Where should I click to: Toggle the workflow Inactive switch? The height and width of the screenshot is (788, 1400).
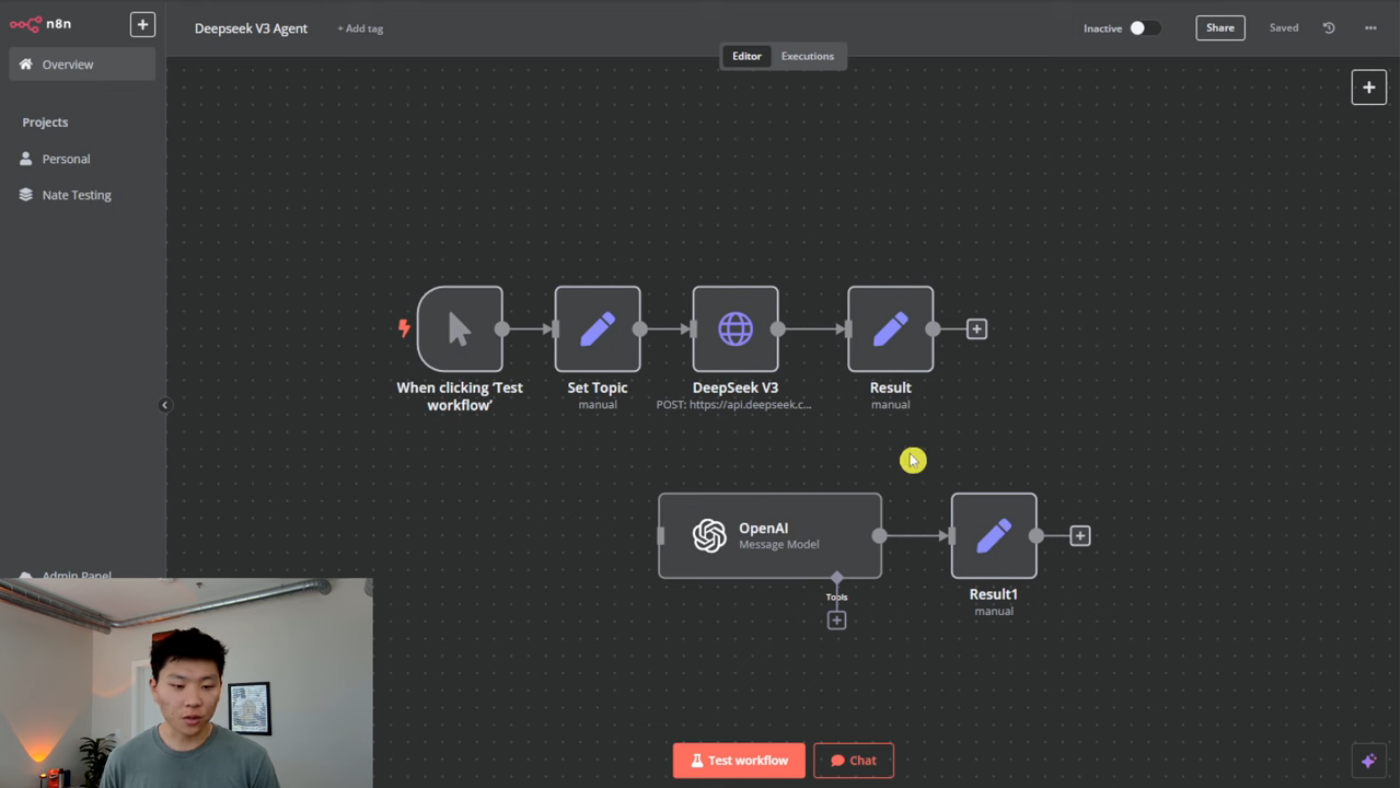click(x=1145, y=28)
